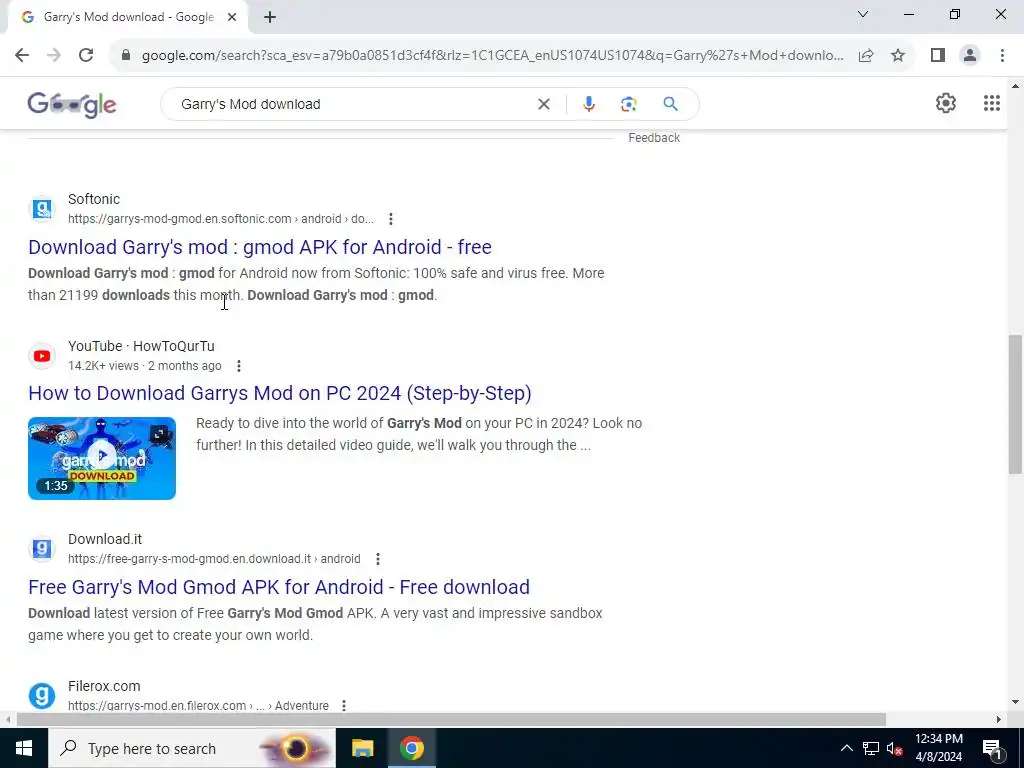Click the Google logo
Viewport: 1024px width, 768px height.
(x=72, y=104)
